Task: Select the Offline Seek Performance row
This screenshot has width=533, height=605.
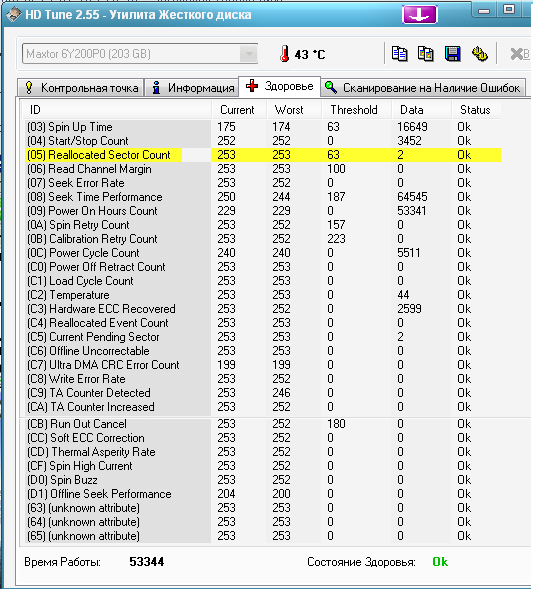Action: click(x=263, y=493)
